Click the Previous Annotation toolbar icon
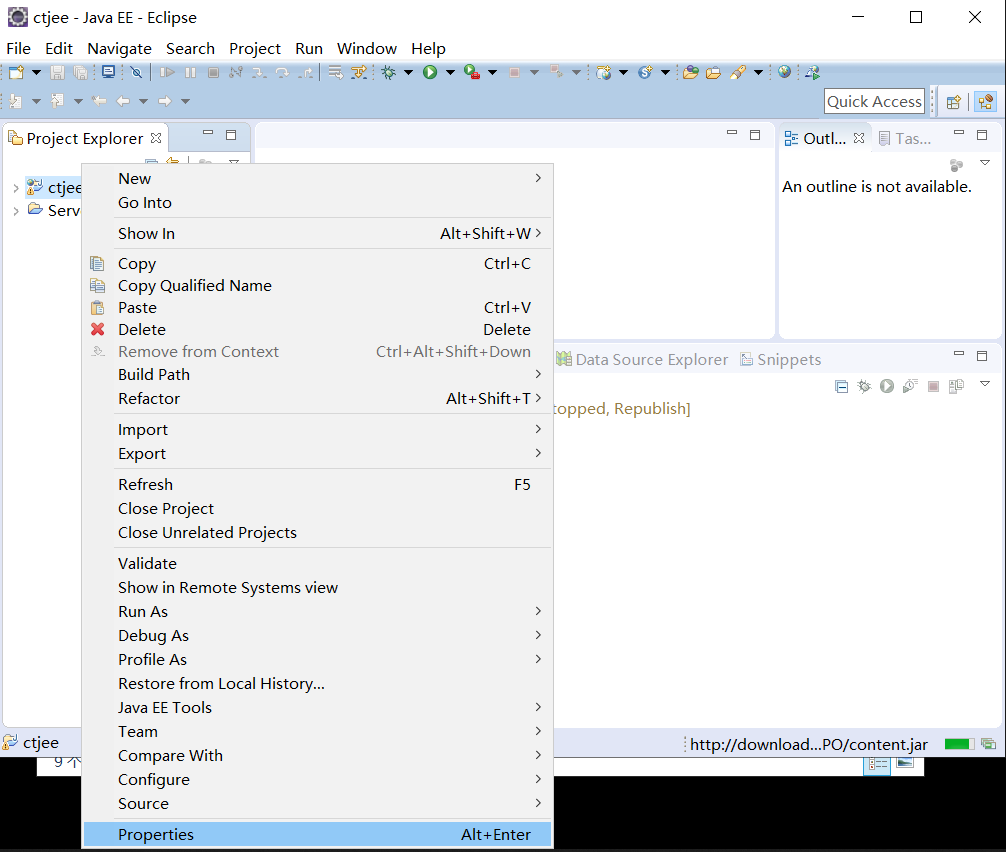Viewport: 1006px width, 852px height. (57, 101)
